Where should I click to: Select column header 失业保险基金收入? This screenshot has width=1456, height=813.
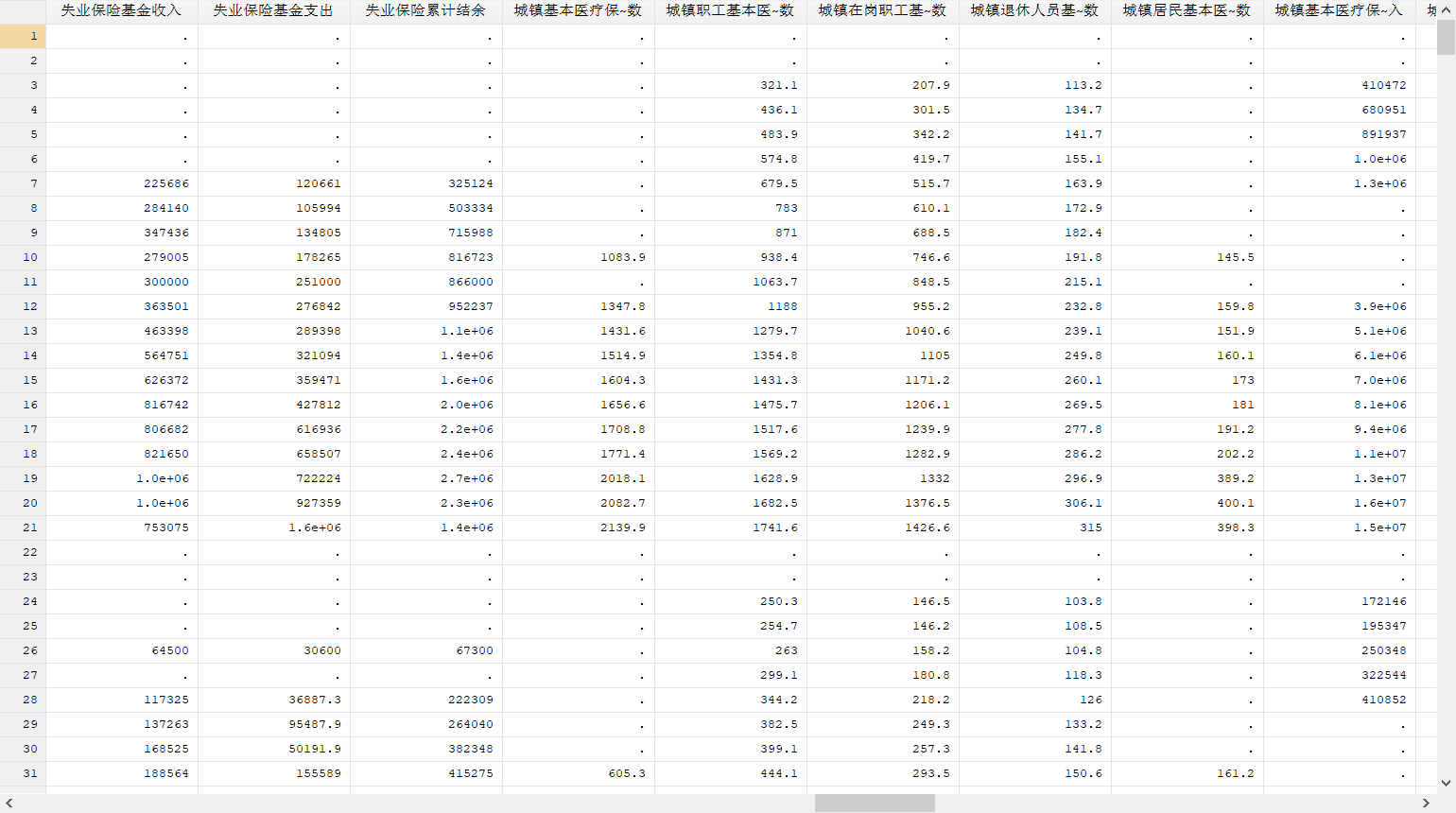[122, 11]
